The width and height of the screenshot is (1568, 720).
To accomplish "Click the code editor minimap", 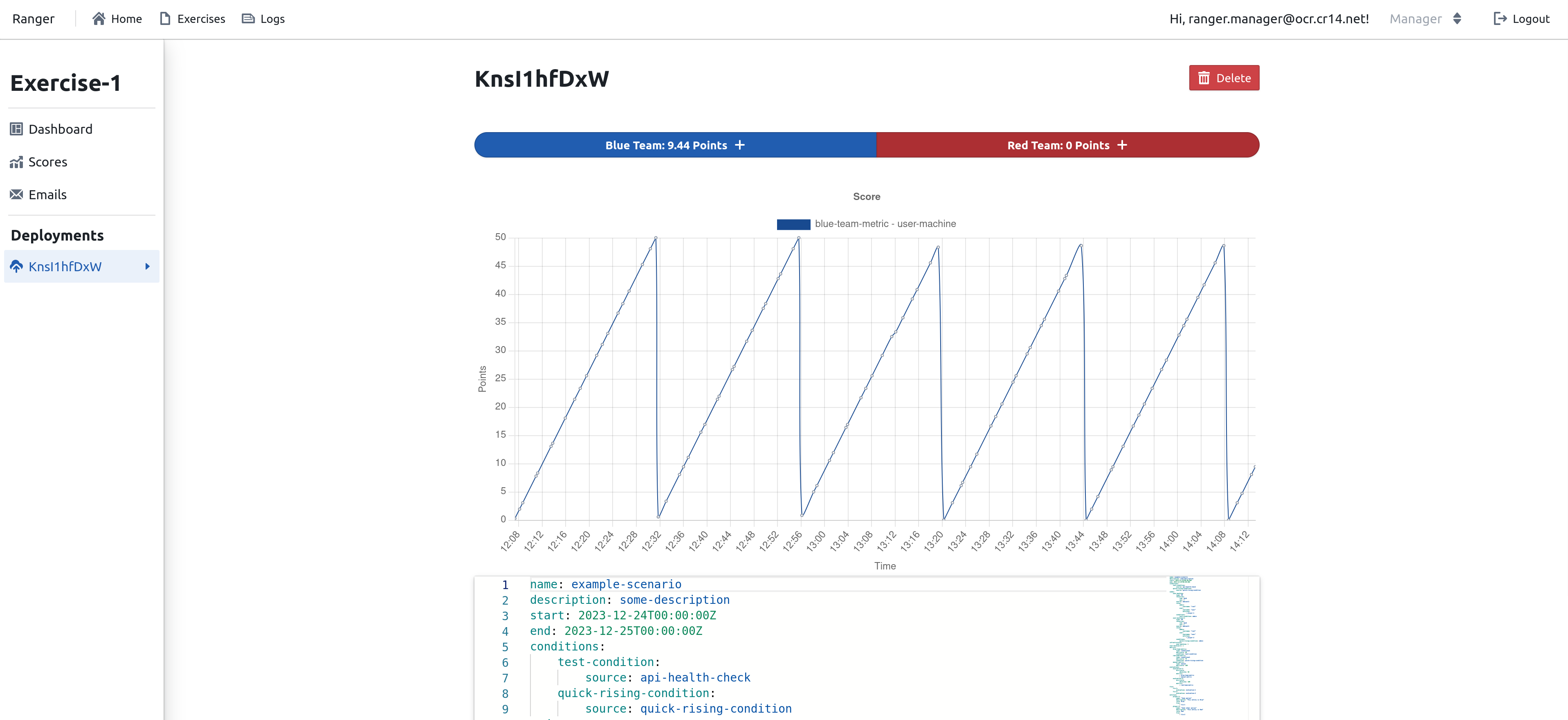I will point(1184,645).
